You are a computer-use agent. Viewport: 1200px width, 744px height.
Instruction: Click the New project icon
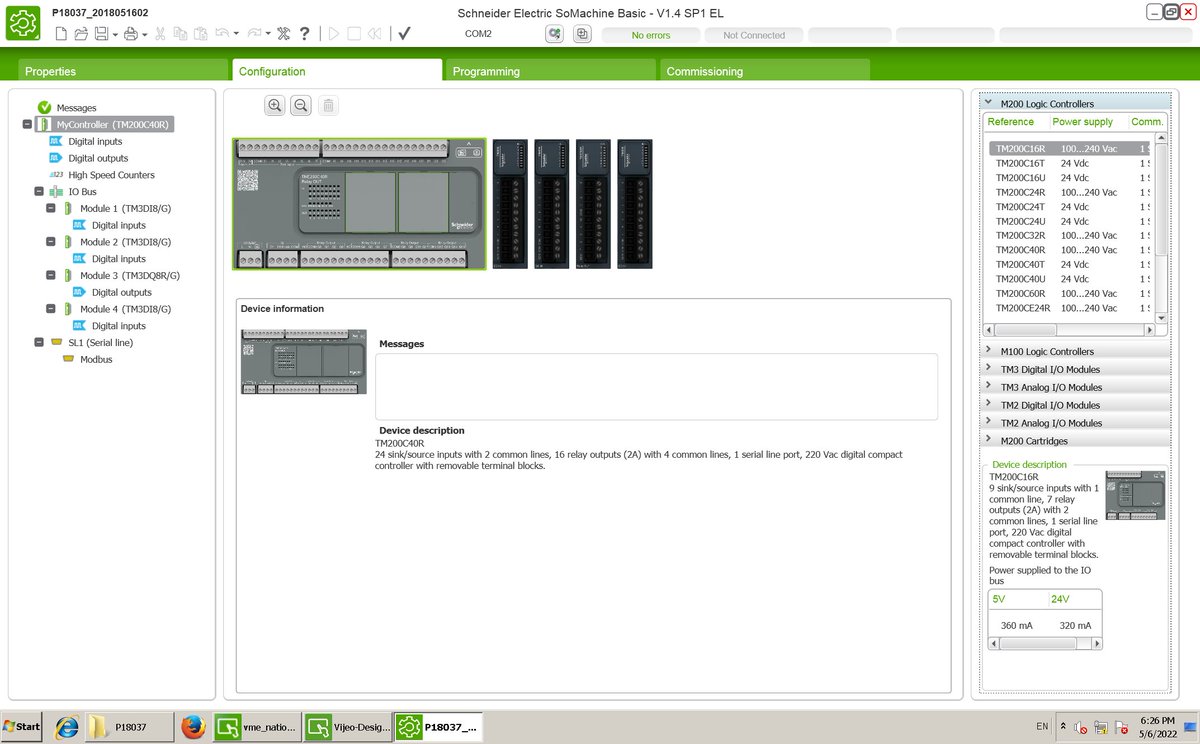click(x=61, y=34)
